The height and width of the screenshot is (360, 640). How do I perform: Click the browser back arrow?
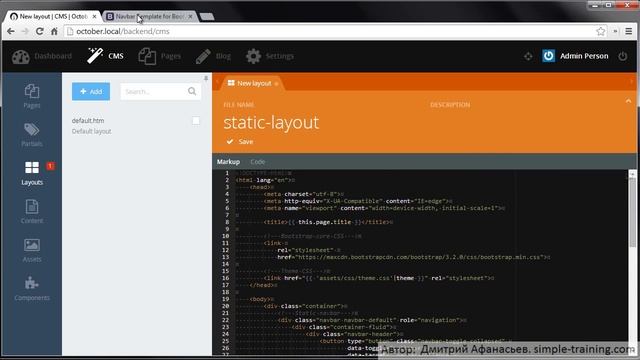pos(11,31)
